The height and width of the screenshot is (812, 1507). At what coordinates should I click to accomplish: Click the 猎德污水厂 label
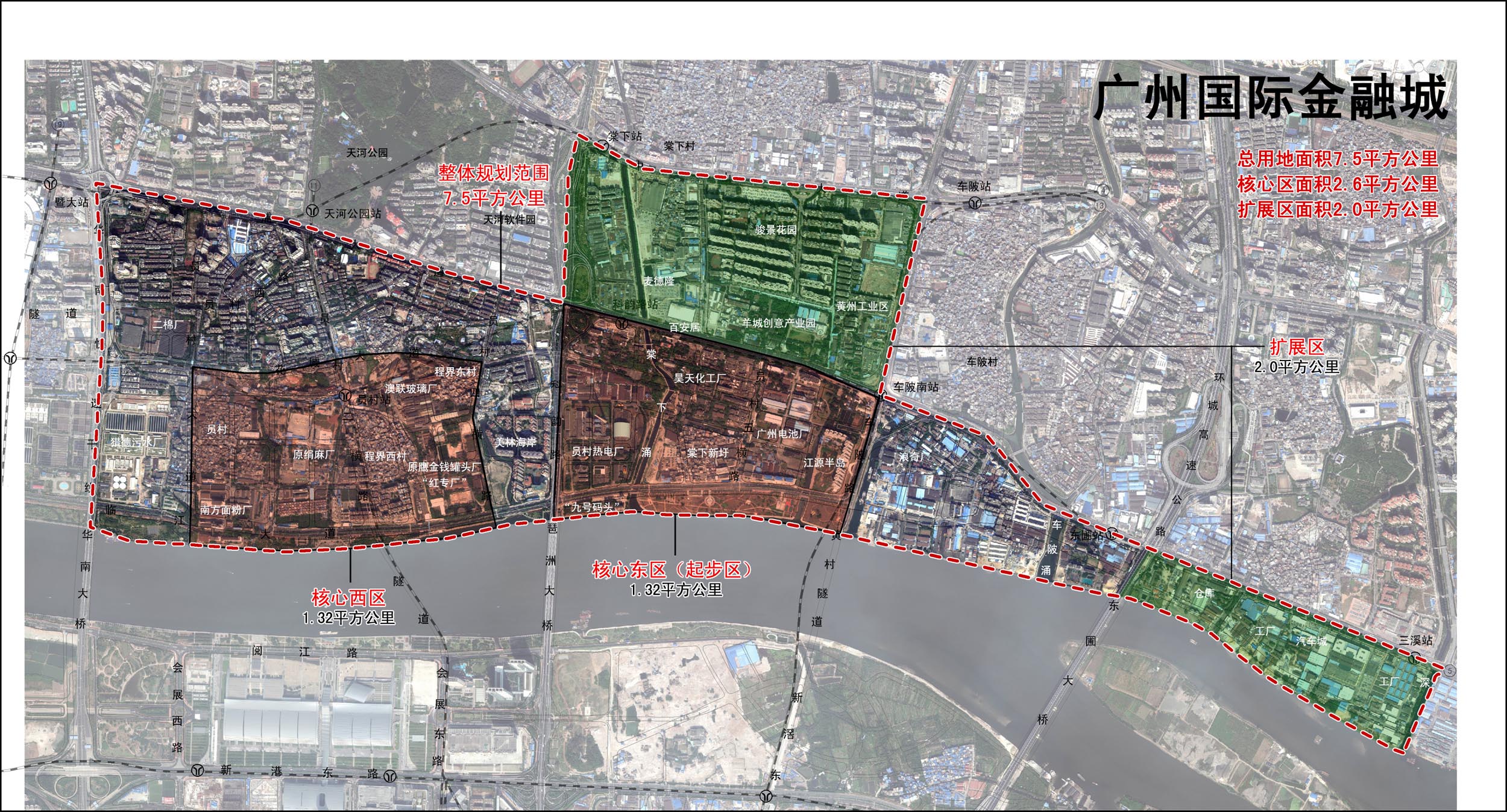tap(136, 442)
